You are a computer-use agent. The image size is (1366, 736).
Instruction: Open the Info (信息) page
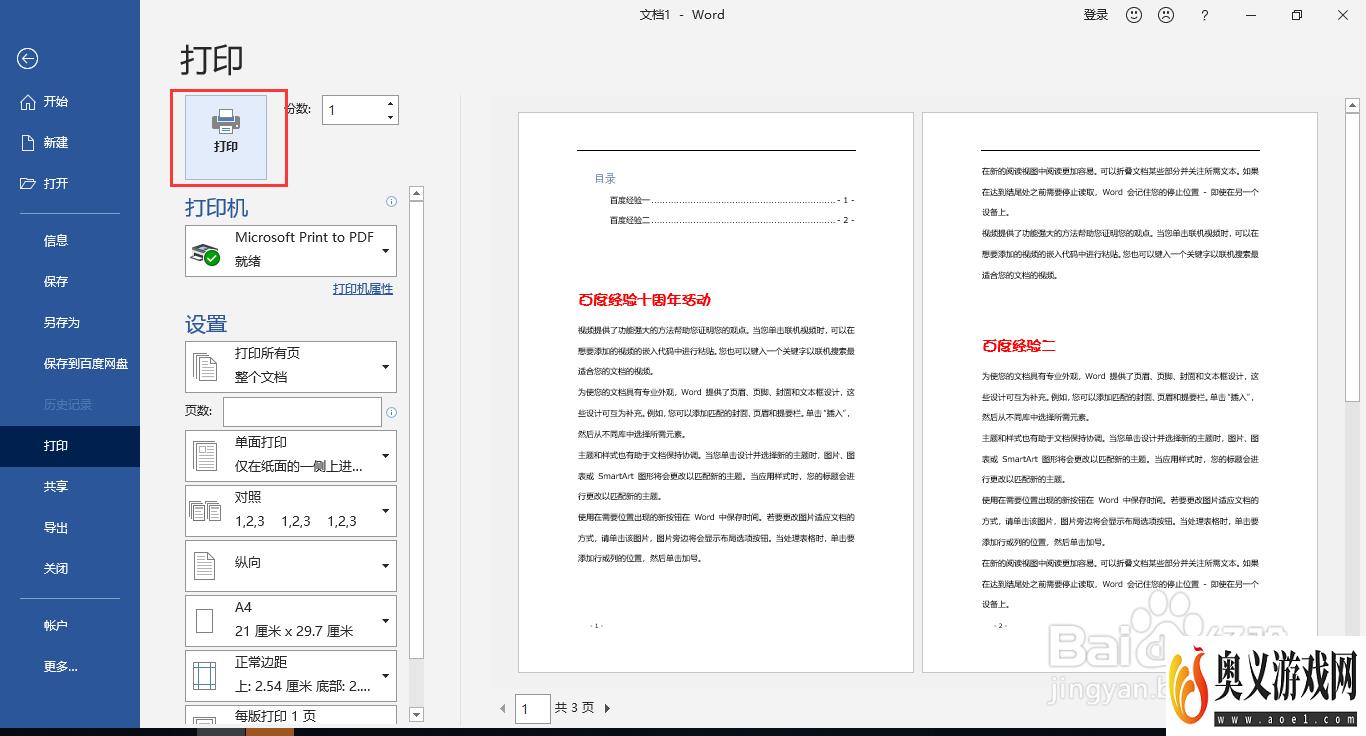(x=70, y=241)
